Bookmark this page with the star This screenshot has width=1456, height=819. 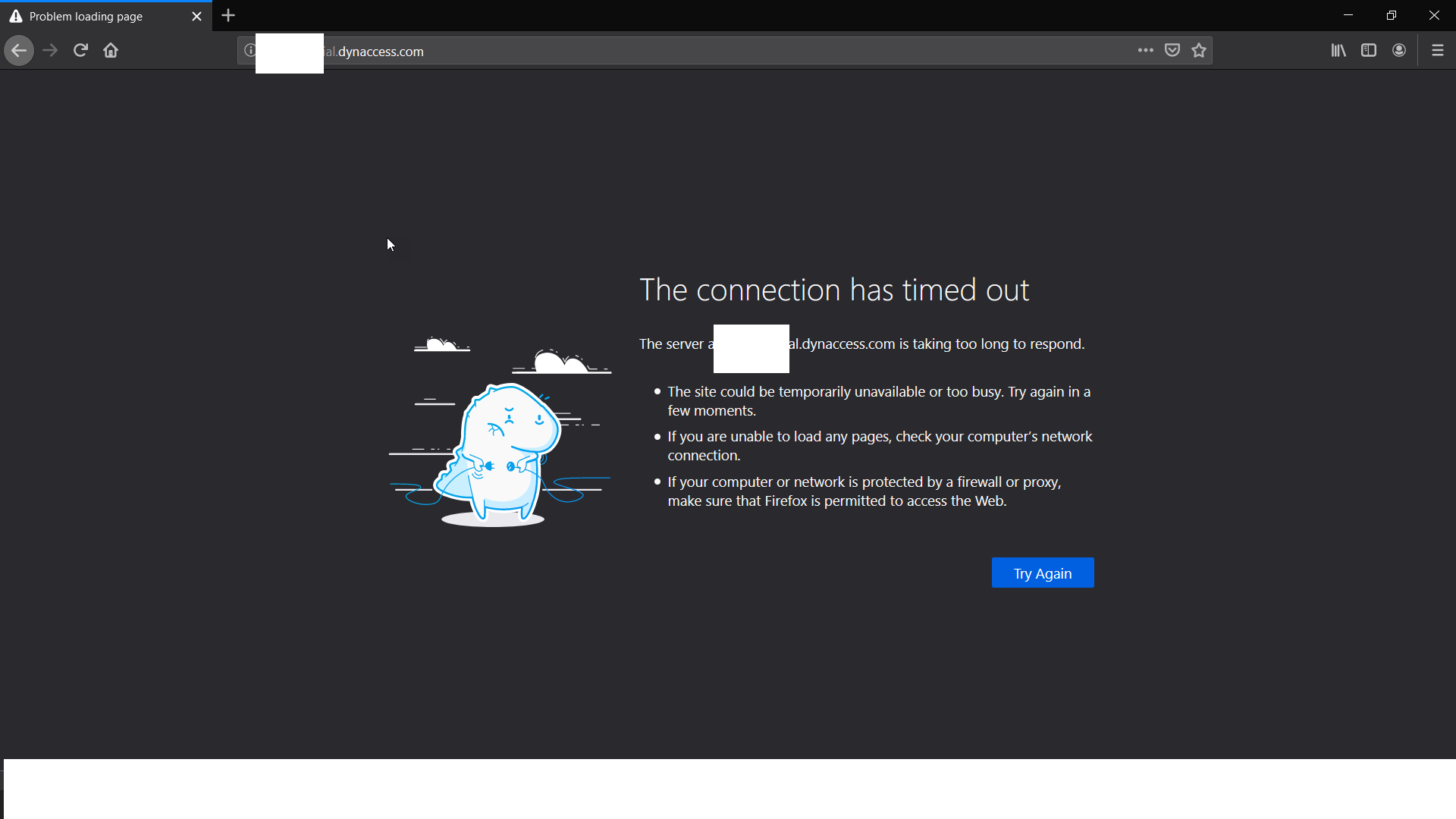(1199, 51)
